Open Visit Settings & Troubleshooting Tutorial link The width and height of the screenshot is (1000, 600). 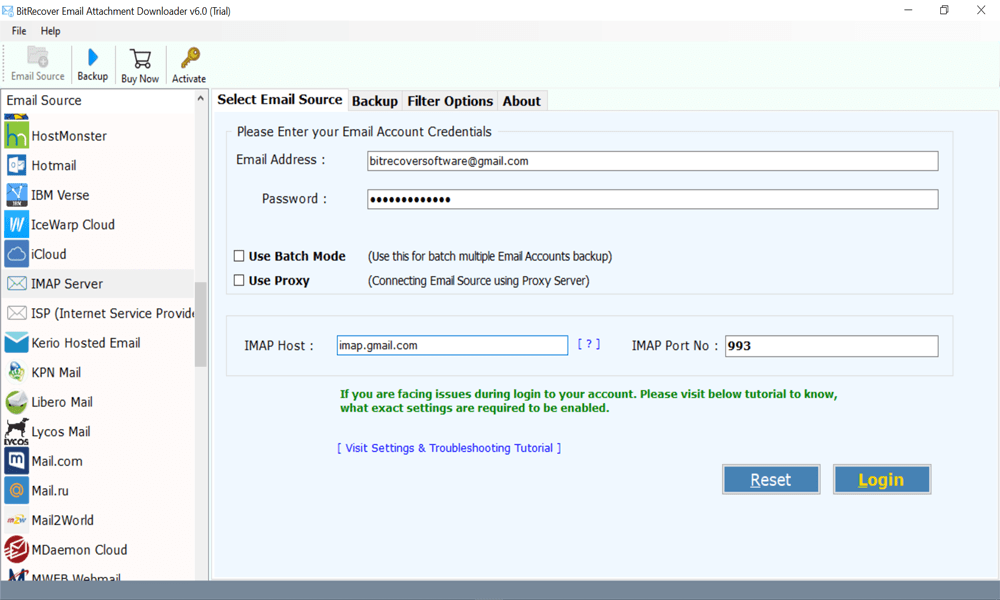pyautogui.click(x=449, y=448)
